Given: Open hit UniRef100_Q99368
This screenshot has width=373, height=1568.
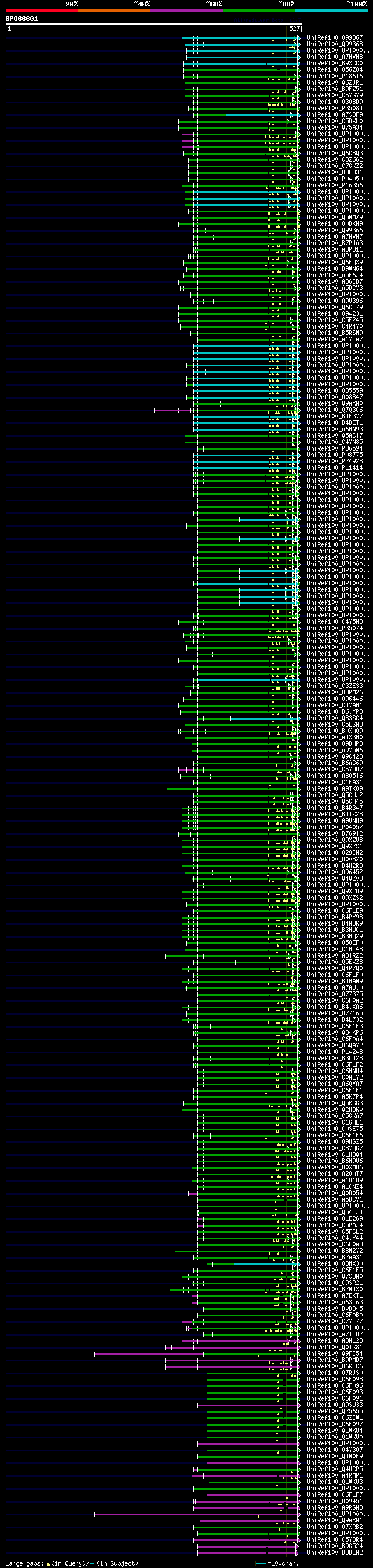Looking at the screenshot, I should coord(335,44).
